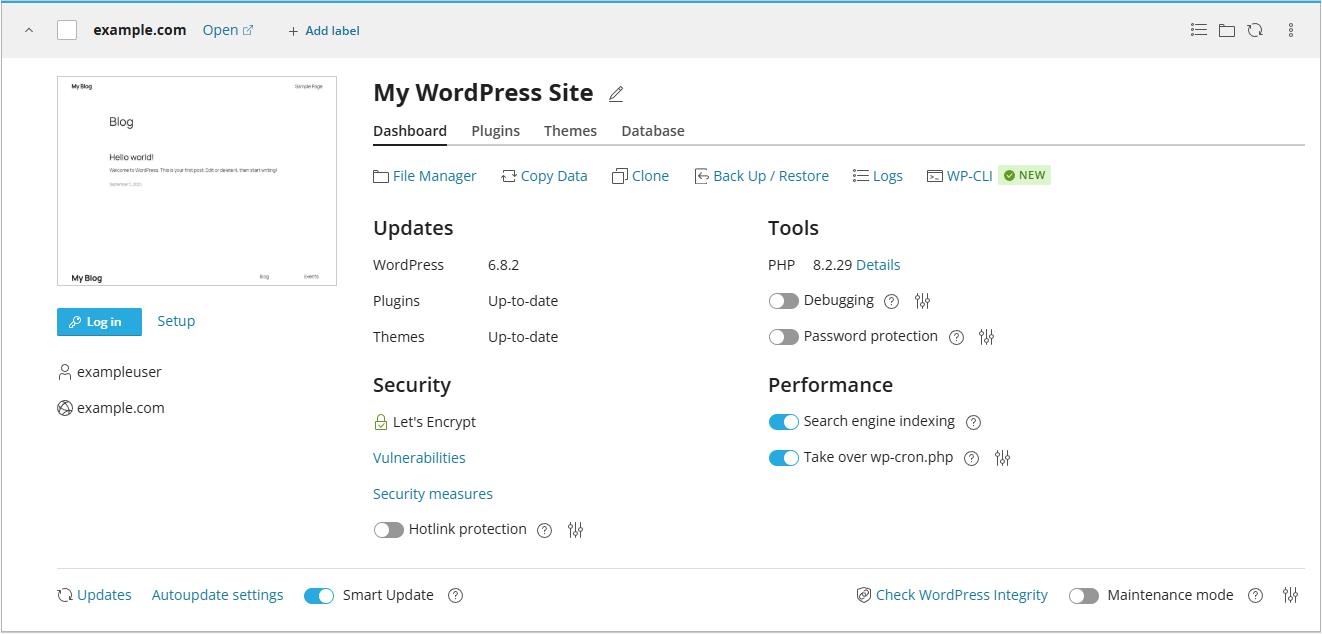Screen dimensions: 1322x634
Task: Click the NEW badge beside WP-CLI
Action: click(1025, 175)
